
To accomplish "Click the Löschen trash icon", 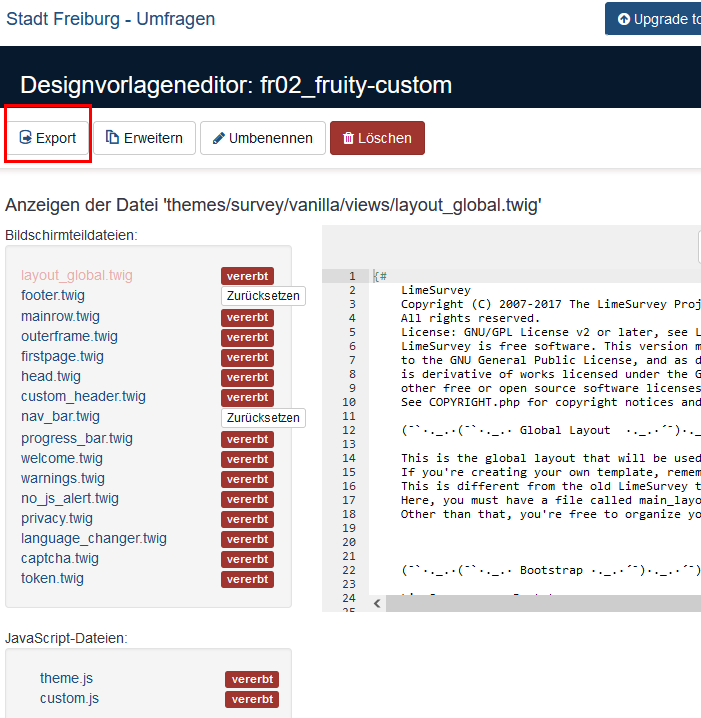I will [348, 138].
